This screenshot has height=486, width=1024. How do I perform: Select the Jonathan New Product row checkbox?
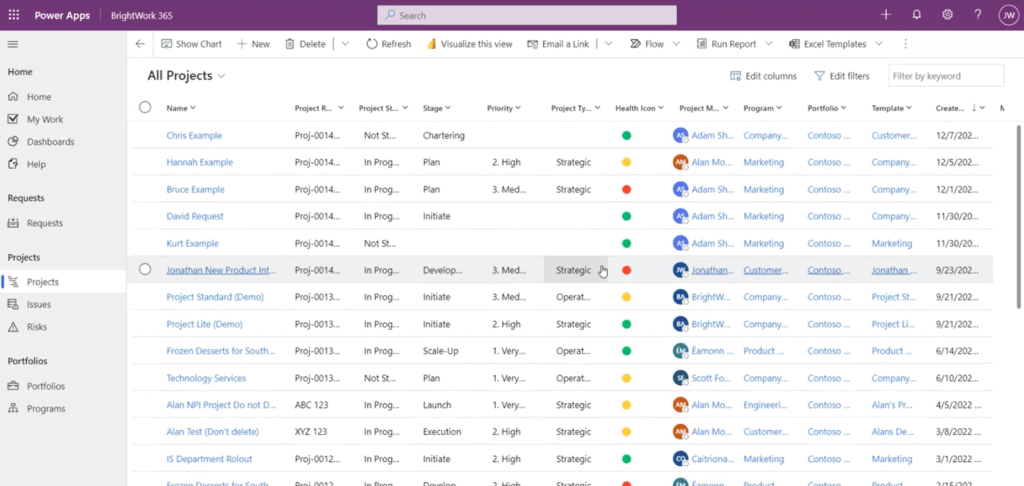pos(145,269)
